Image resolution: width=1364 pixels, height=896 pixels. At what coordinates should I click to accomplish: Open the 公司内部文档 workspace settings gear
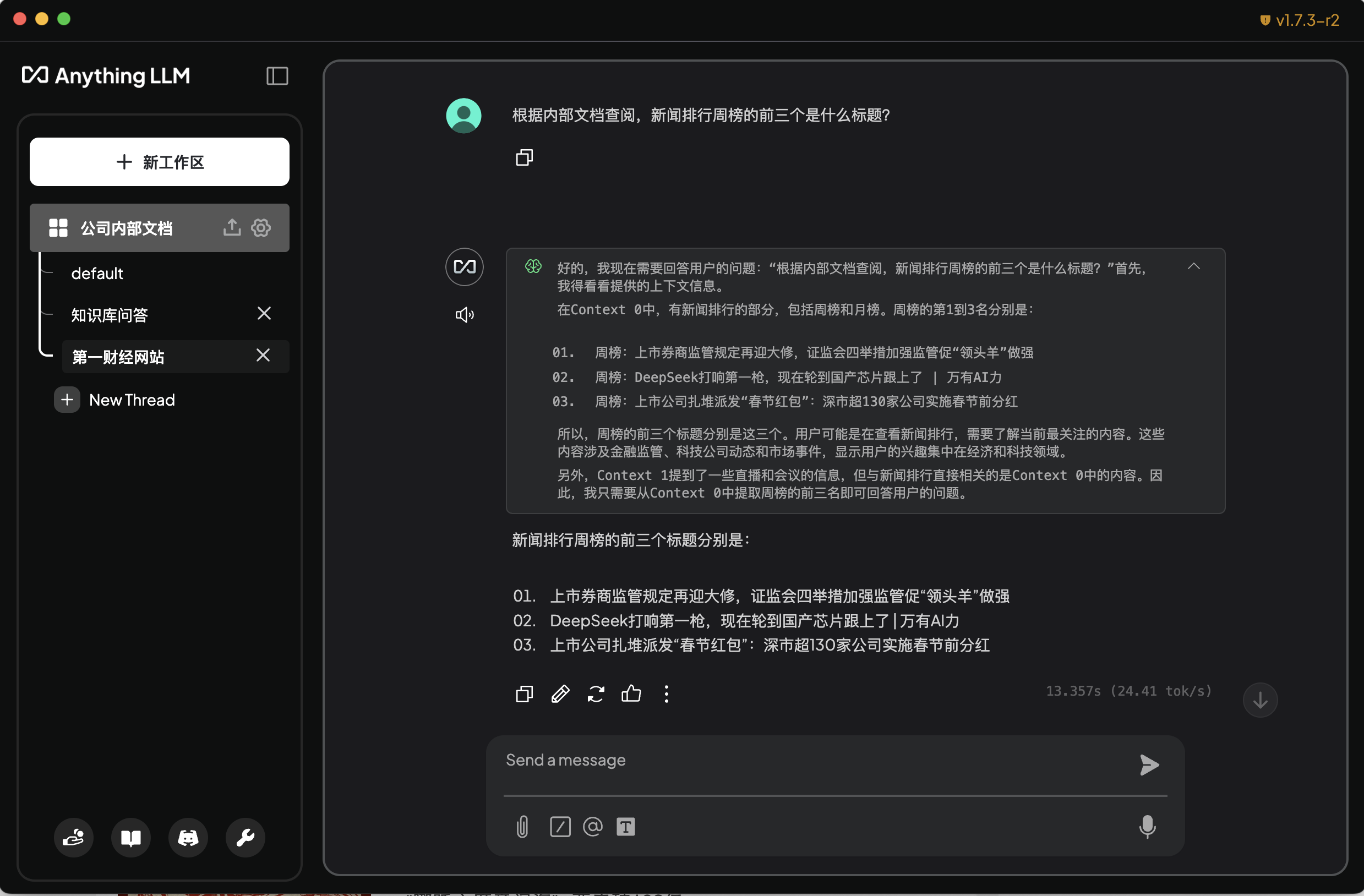tap(261, 227)
